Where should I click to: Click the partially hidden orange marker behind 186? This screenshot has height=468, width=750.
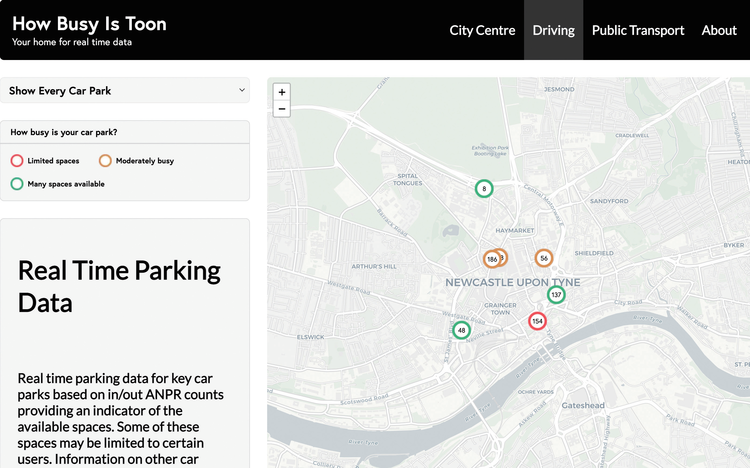click(x=504, y=257)
